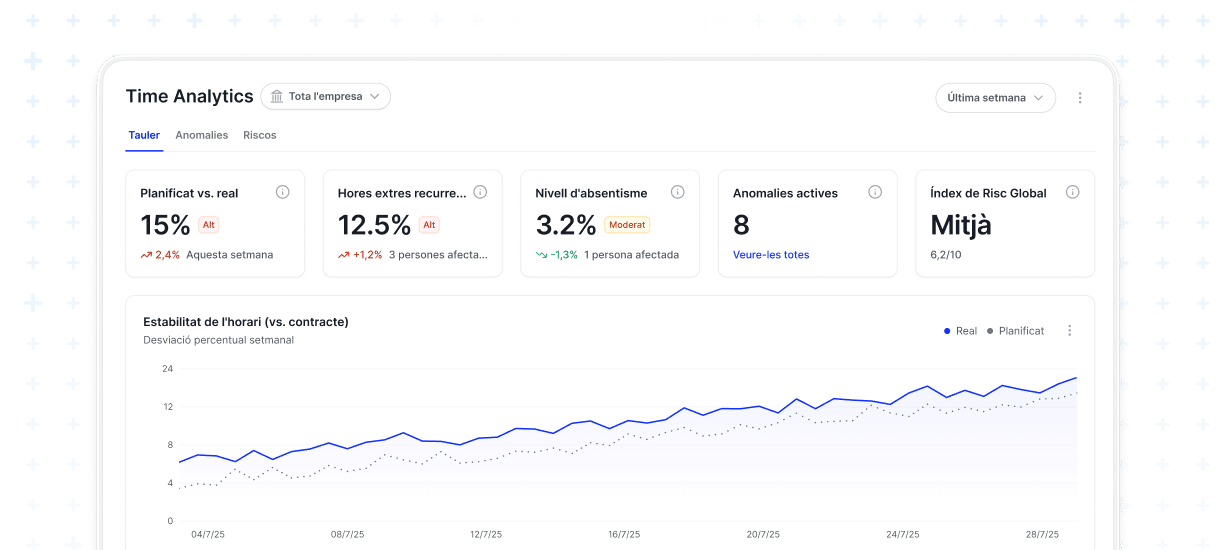Viewport: 1216px width, 550px height.
Task: Click the Time Analytics heading
Action: pyautogui.click(x=190, y=96)
